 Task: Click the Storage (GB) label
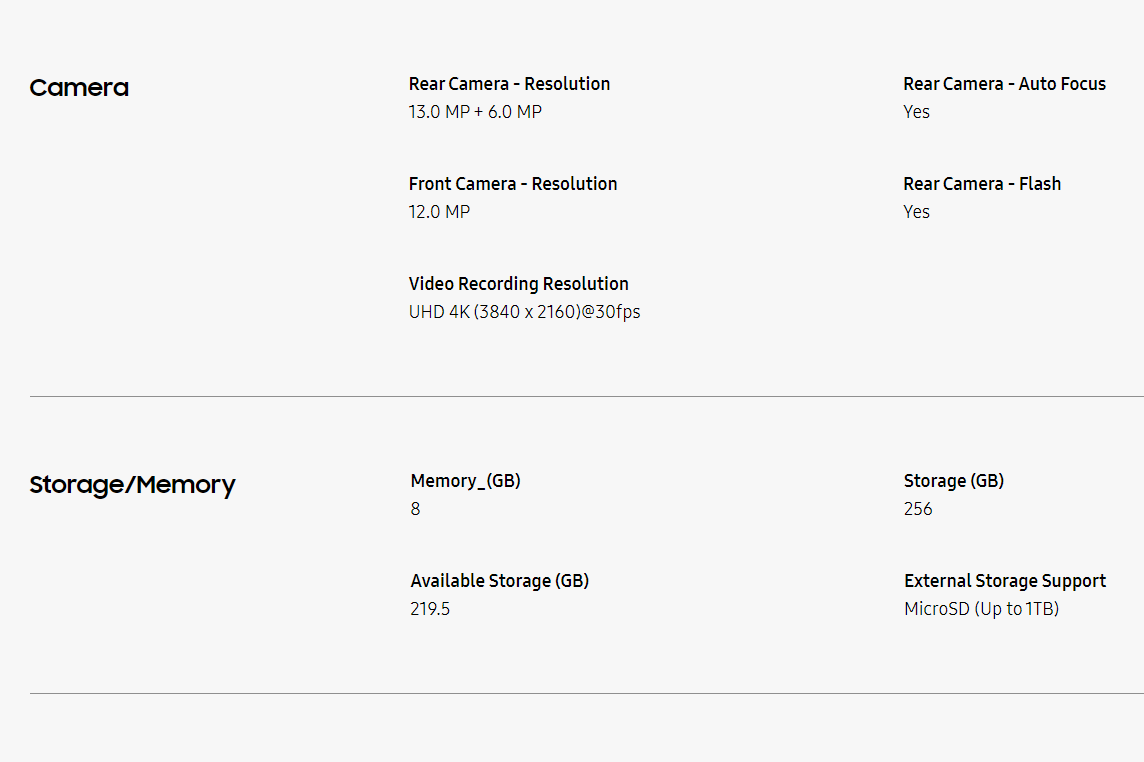pyautogui.click(x=953, y=481)
